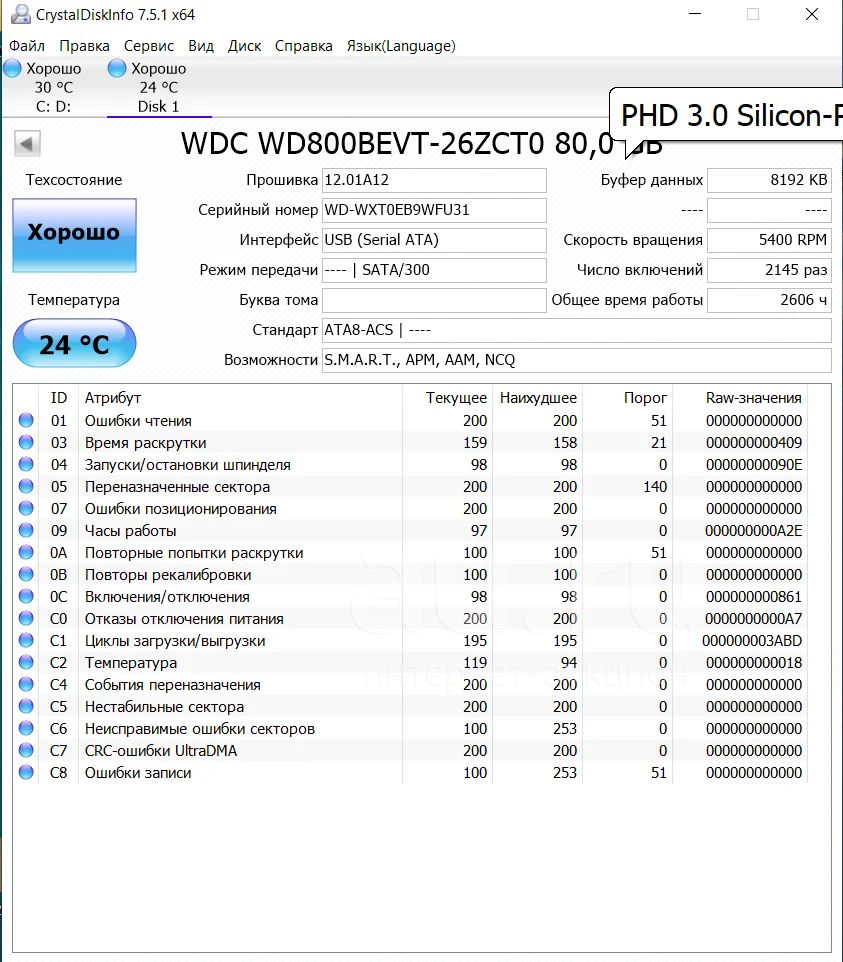The width and height of the screenshot is (843, 962).
Task: Click raw value 000000000409 in Время раскрутки row
Action: tap(753, 443)
